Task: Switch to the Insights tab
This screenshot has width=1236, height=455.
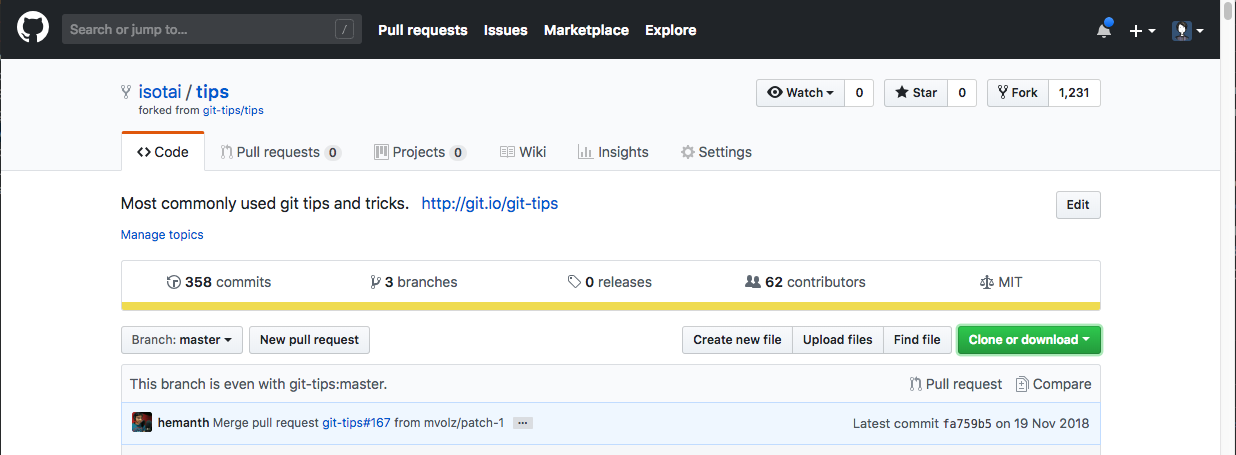Action: [x=613, y=152]
